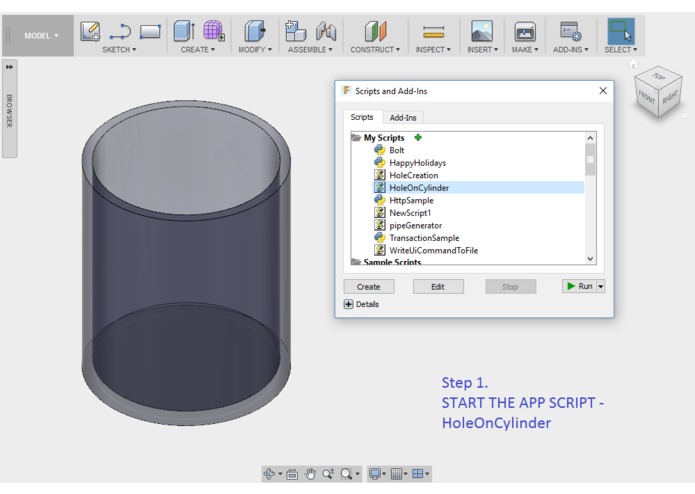This screenshot has width=695, height=494.
Task: Click the Create Sketch icon
Action: click(90, 31)
